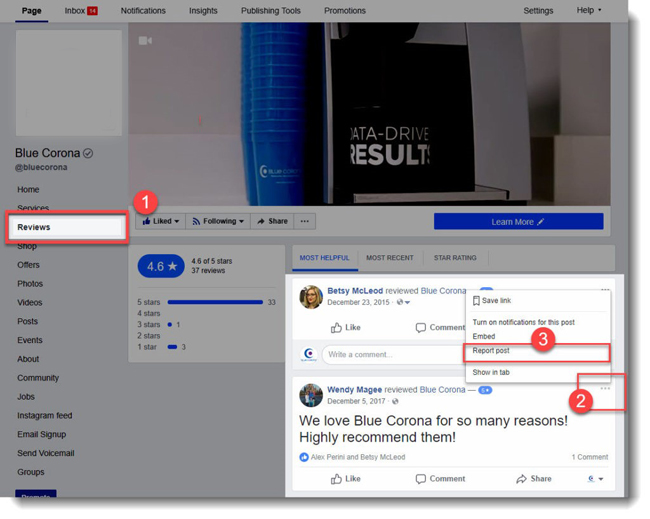Open Offers in the sidebar
This screenshot has width=650, height=519.
click(28, 265)
